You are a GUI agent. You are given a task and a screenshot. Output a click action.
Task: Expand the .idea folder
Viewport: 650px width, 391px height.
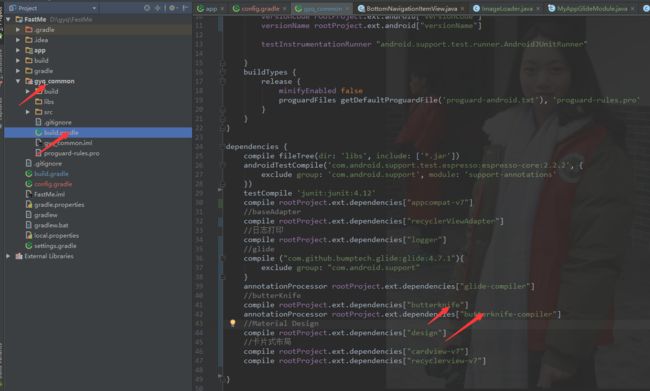coord(18,40)
